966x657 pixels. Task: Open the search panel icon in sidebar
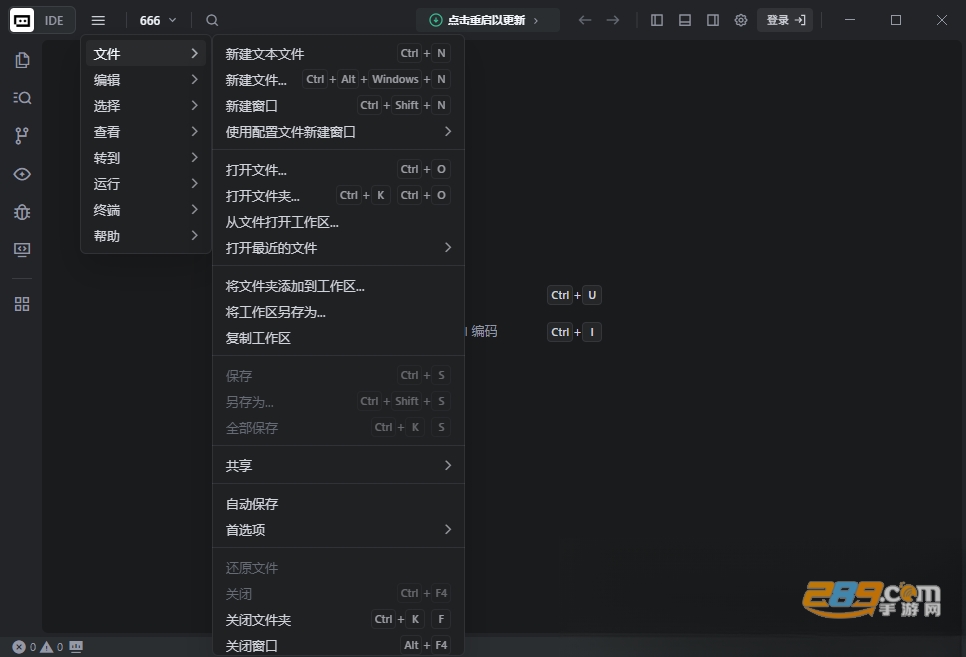click(22, 97)
